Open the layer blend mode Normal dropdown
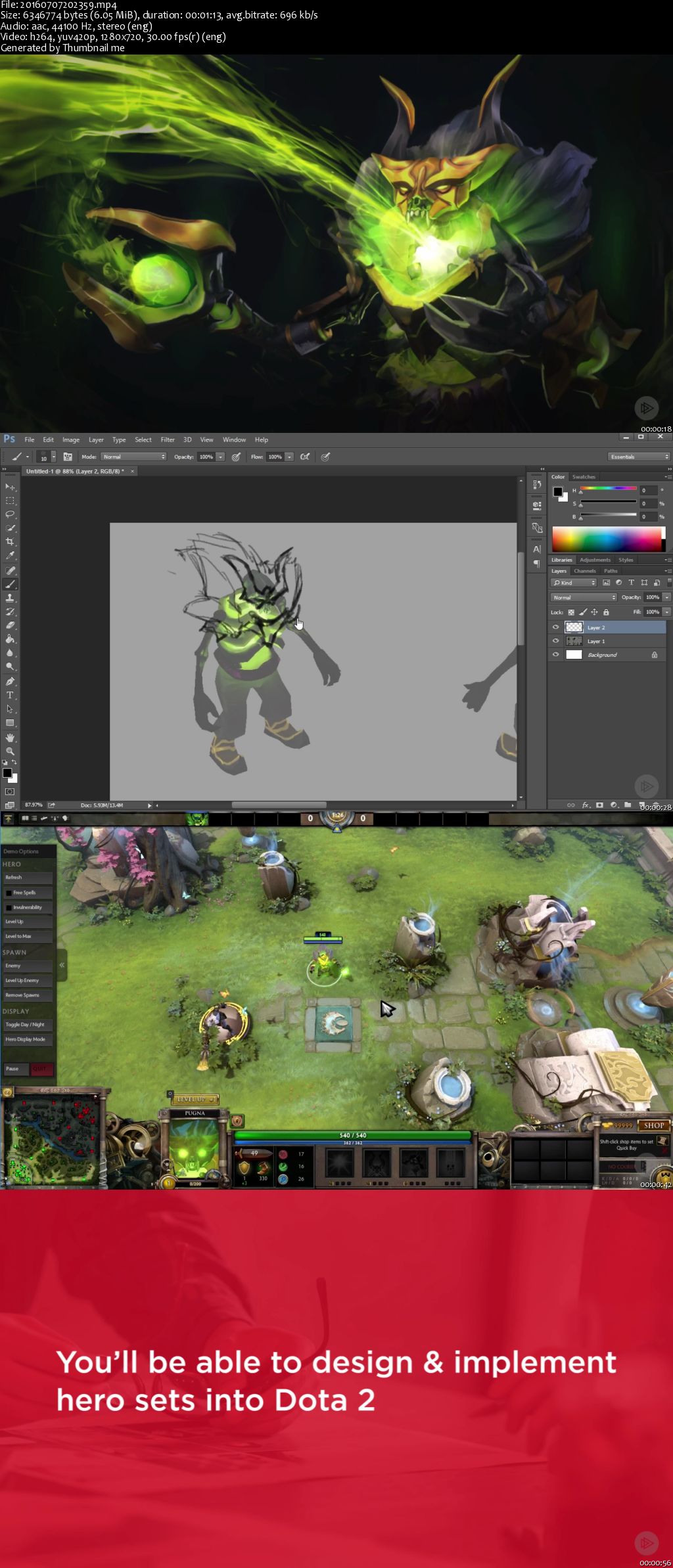 (584, 597)
